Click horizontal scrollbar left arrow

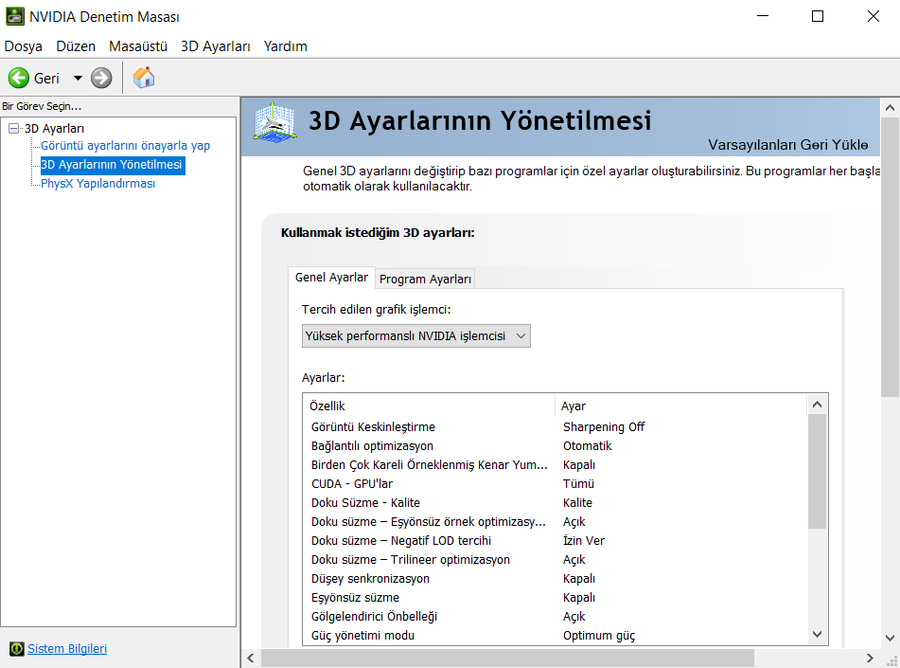[x=250, y=658]
